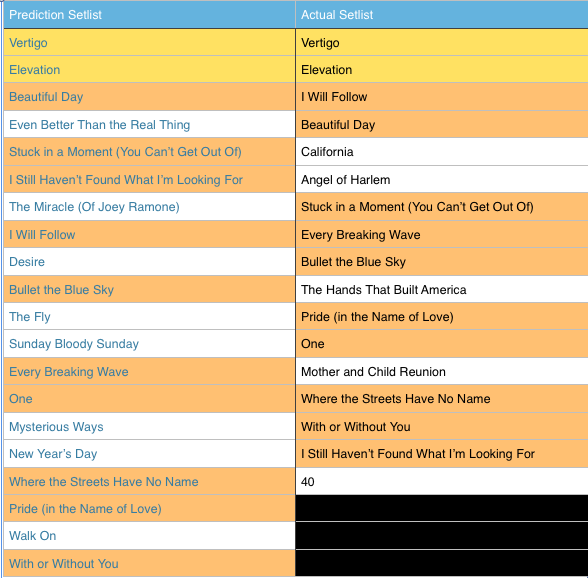Select 'The Fly' cell
The image size is (588, 578).
click(149, 316)
